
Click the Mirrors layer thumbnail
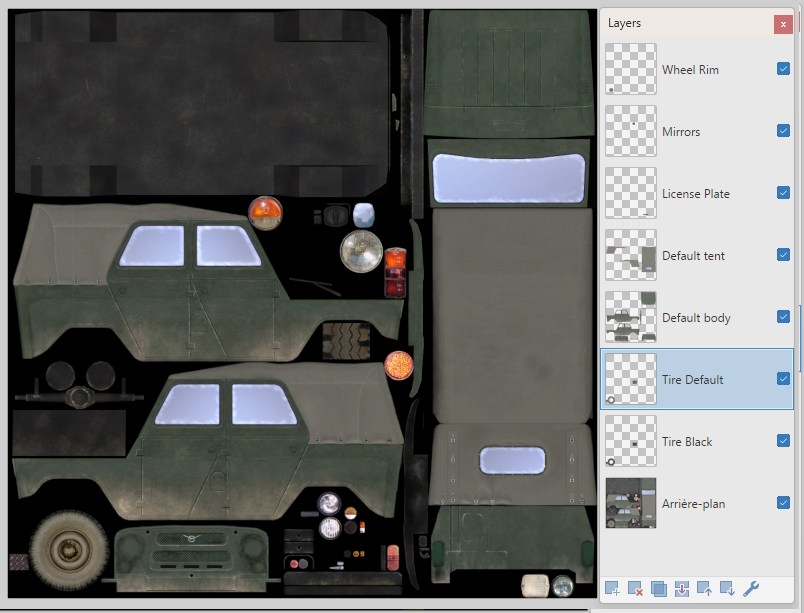coord(631,131)
